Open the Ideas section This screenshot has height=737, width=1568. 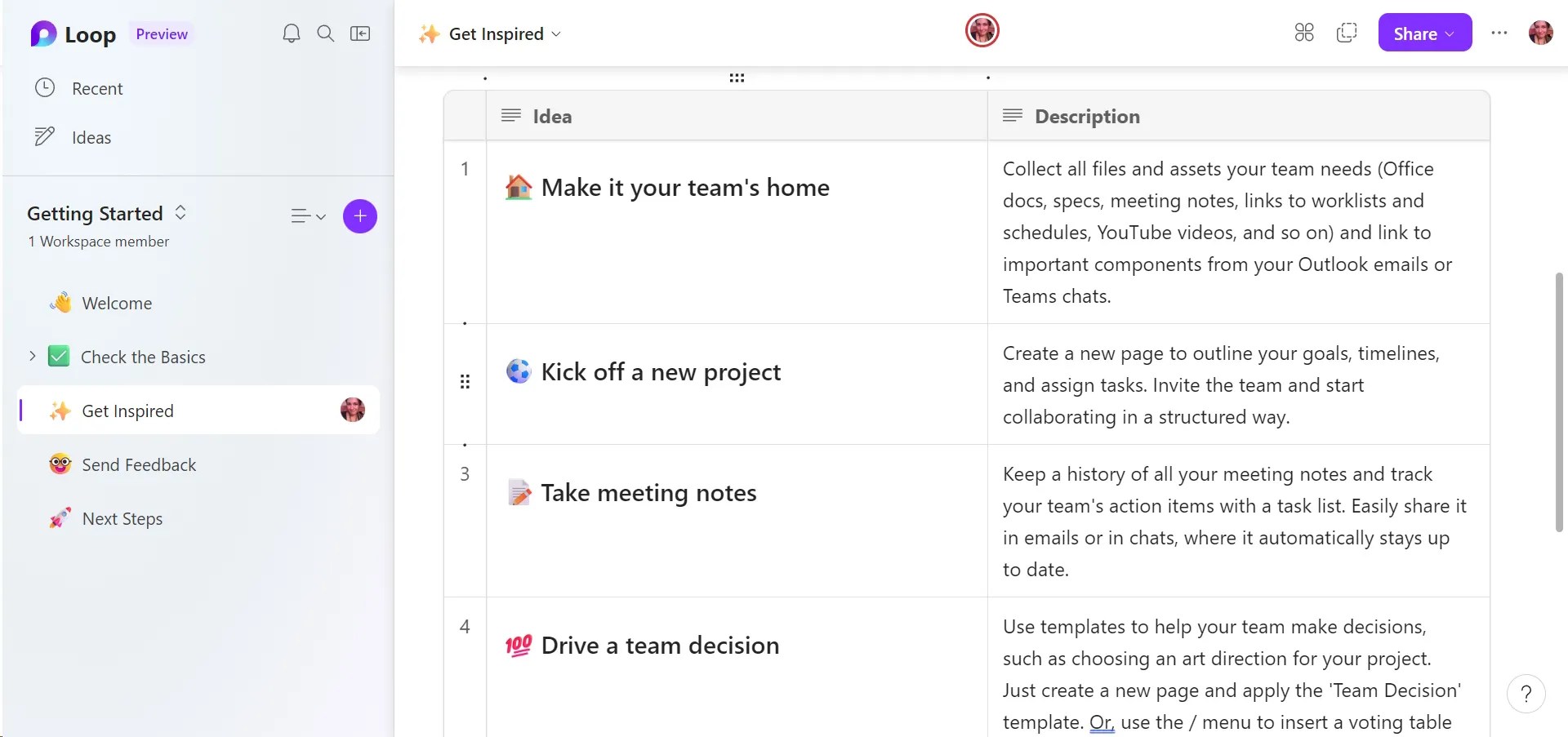[91, 137]
